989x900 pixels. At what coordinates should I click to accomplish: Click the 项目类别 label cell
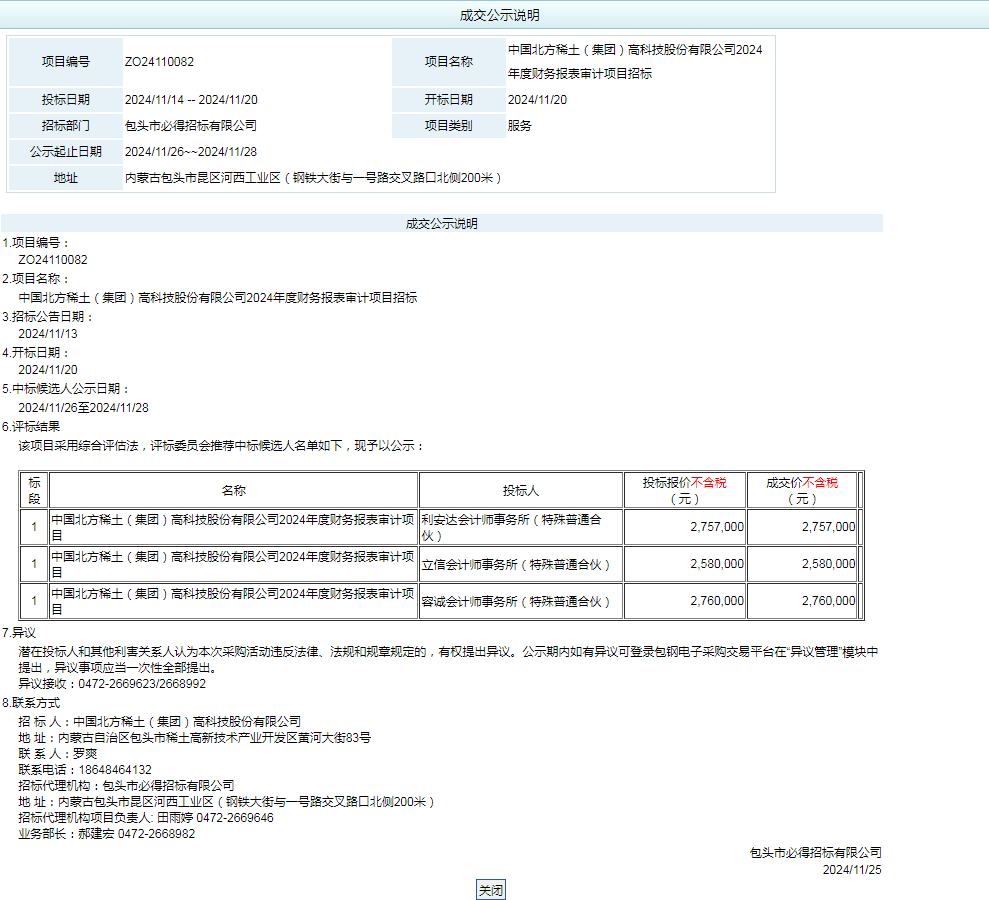[448, 126]
